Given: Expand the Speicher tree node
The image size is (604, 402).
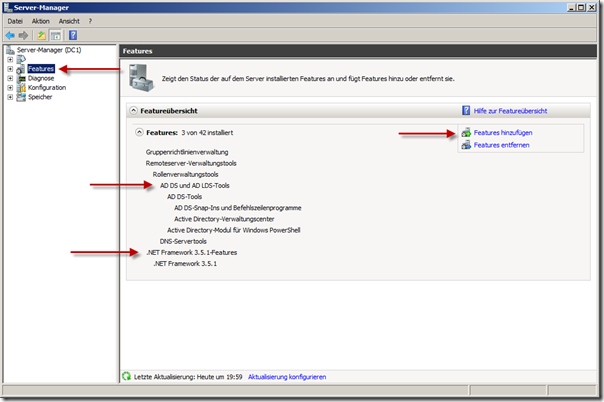Looking at the screenshot, I should [x=10, y=97].
